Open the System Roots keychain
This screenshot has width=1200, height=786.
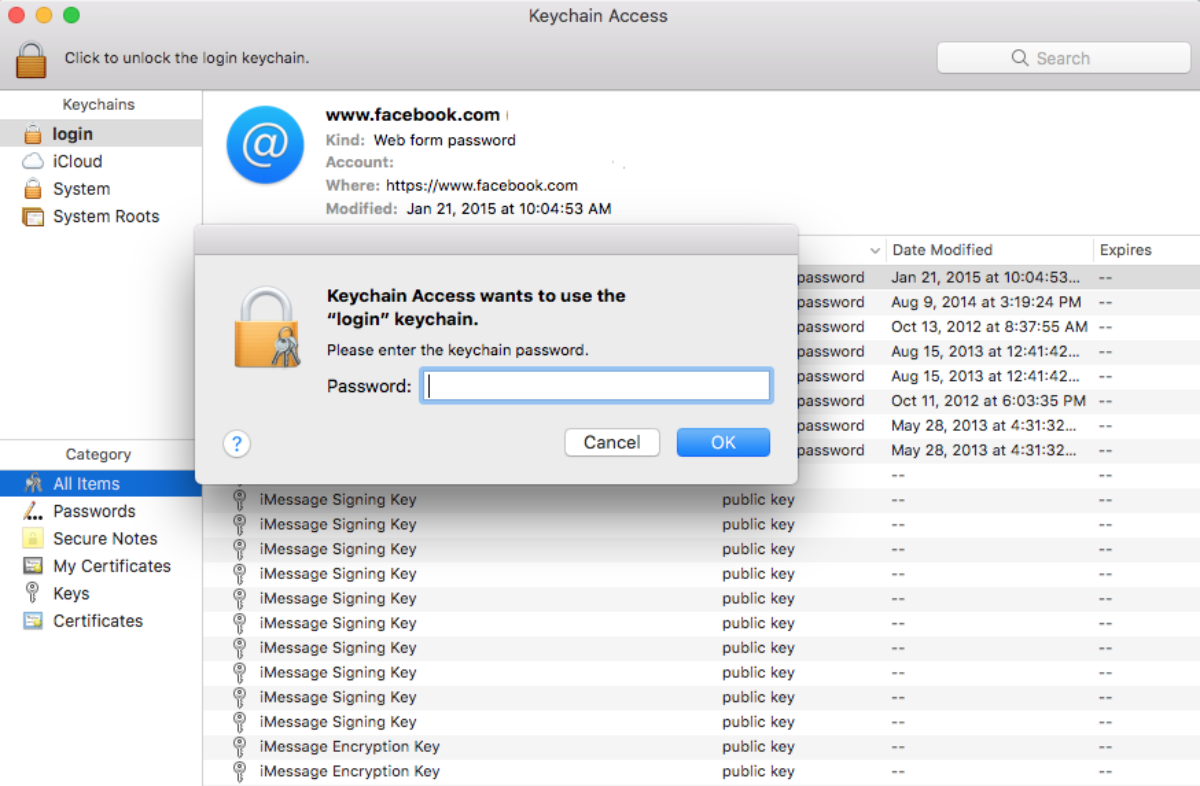[105, 216]
